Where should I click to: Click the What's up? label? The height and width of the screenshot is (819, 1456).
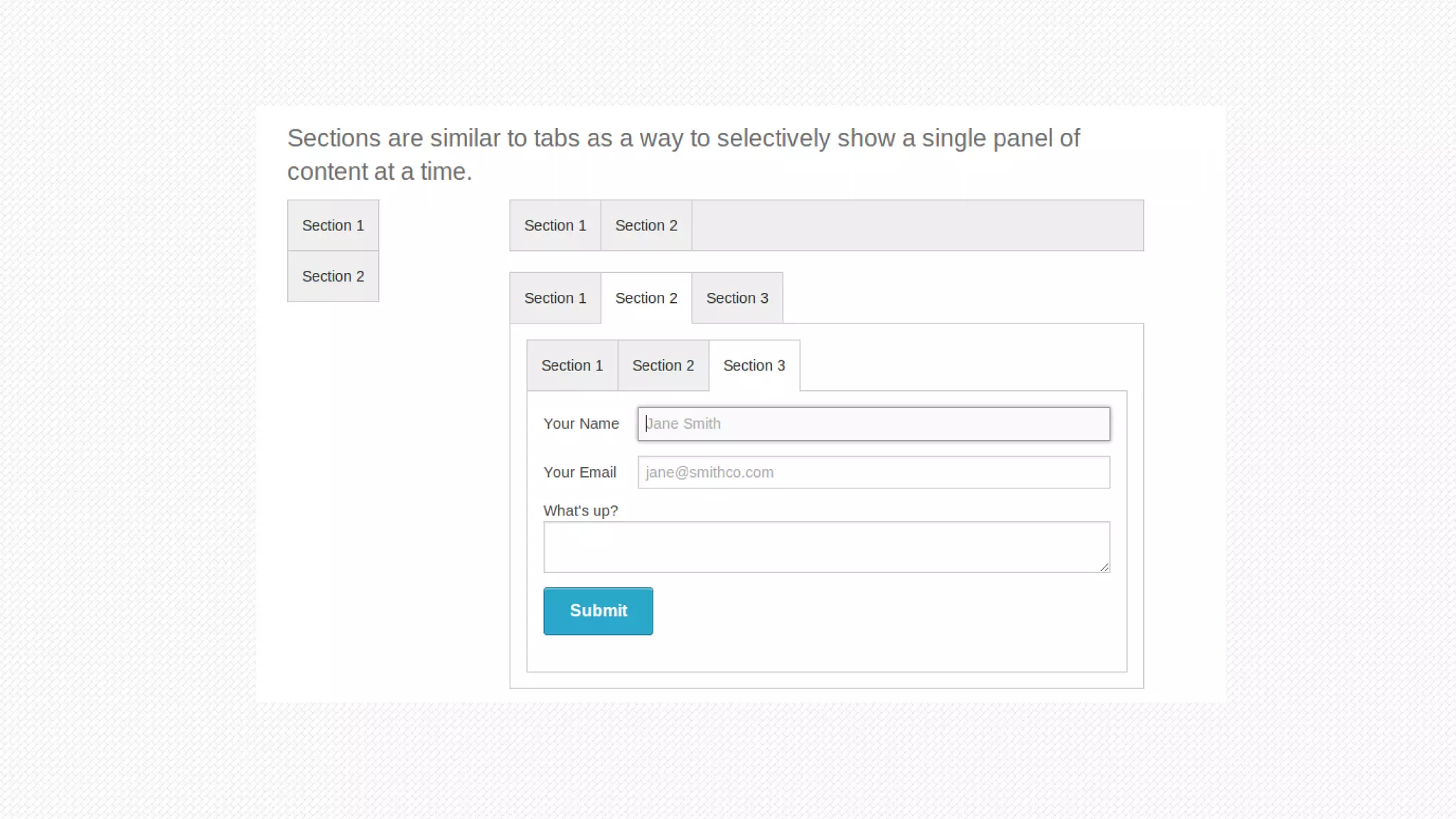click(x=580, y=510)
